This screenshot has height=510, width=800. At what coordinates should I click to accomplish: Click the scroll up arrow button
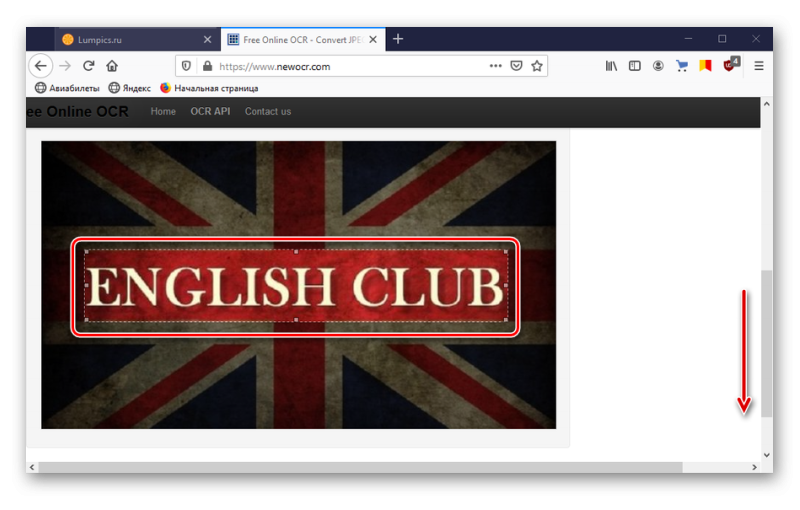(766, 104)
